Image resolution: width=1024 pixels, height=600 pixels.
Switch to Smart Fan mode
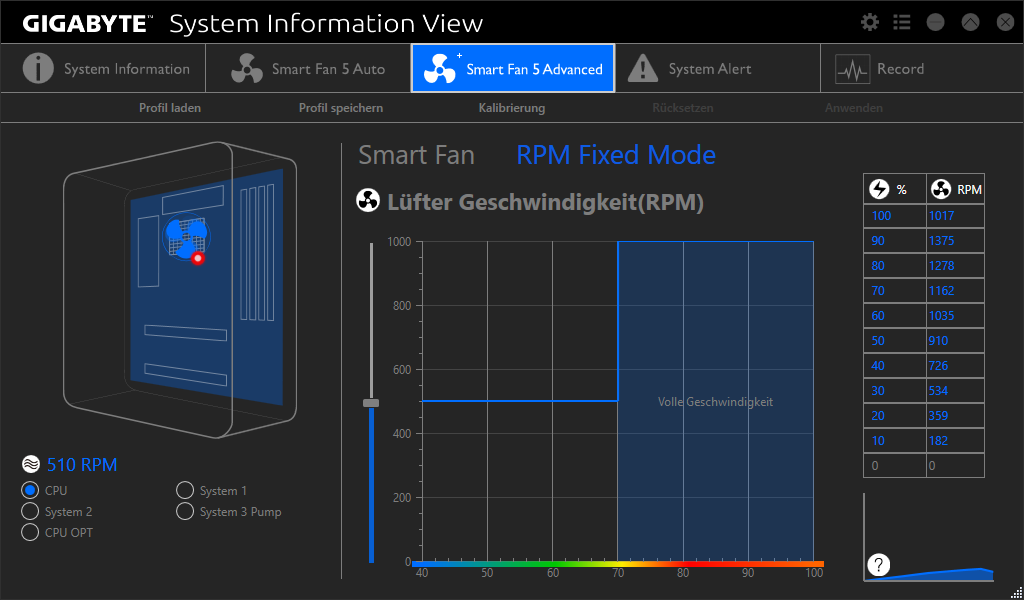pos(417,155)
